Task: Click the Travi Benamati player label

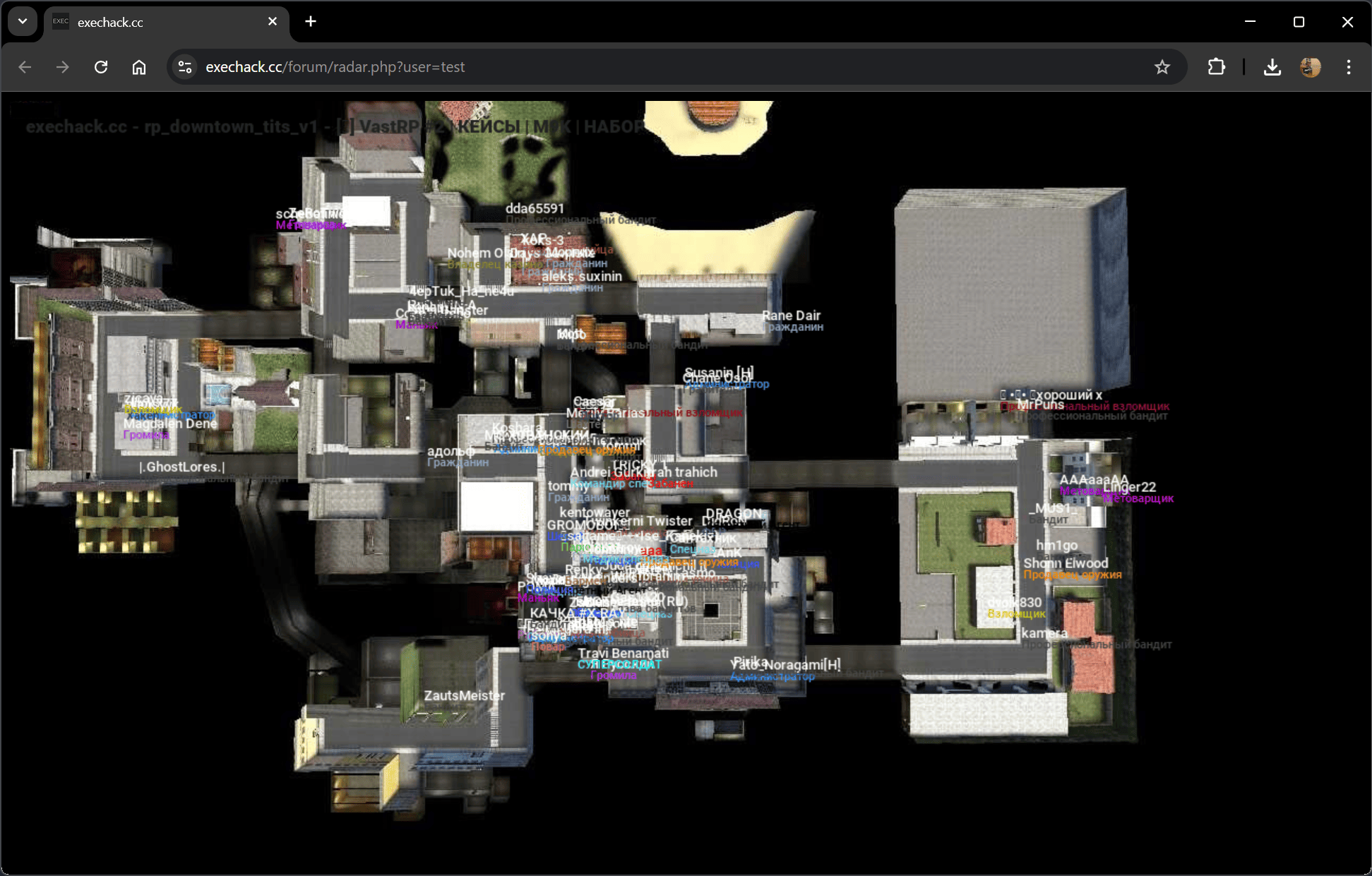Action: [x=623, y=653]
